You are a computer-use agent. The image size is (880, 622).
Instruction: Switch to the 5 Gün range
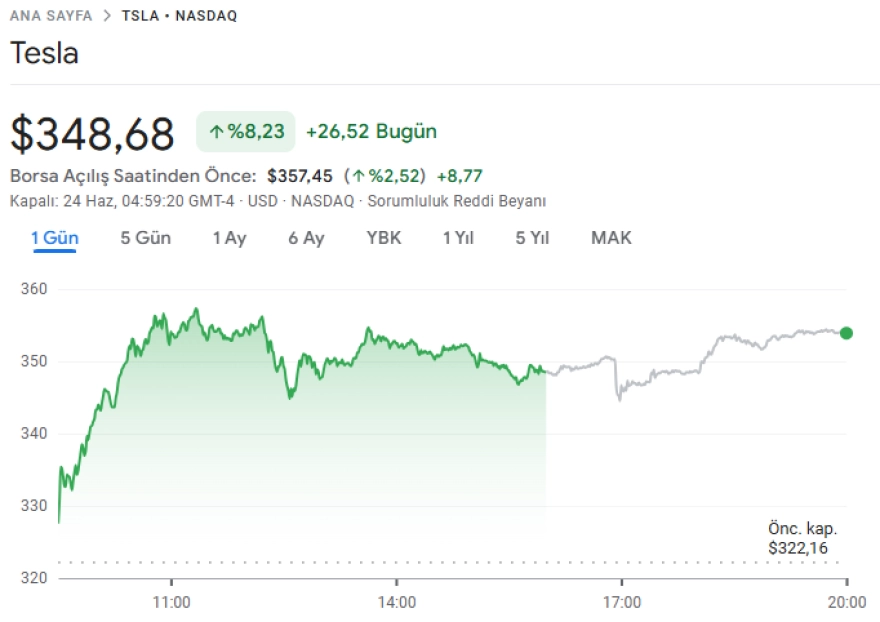[x=145, y=238]
